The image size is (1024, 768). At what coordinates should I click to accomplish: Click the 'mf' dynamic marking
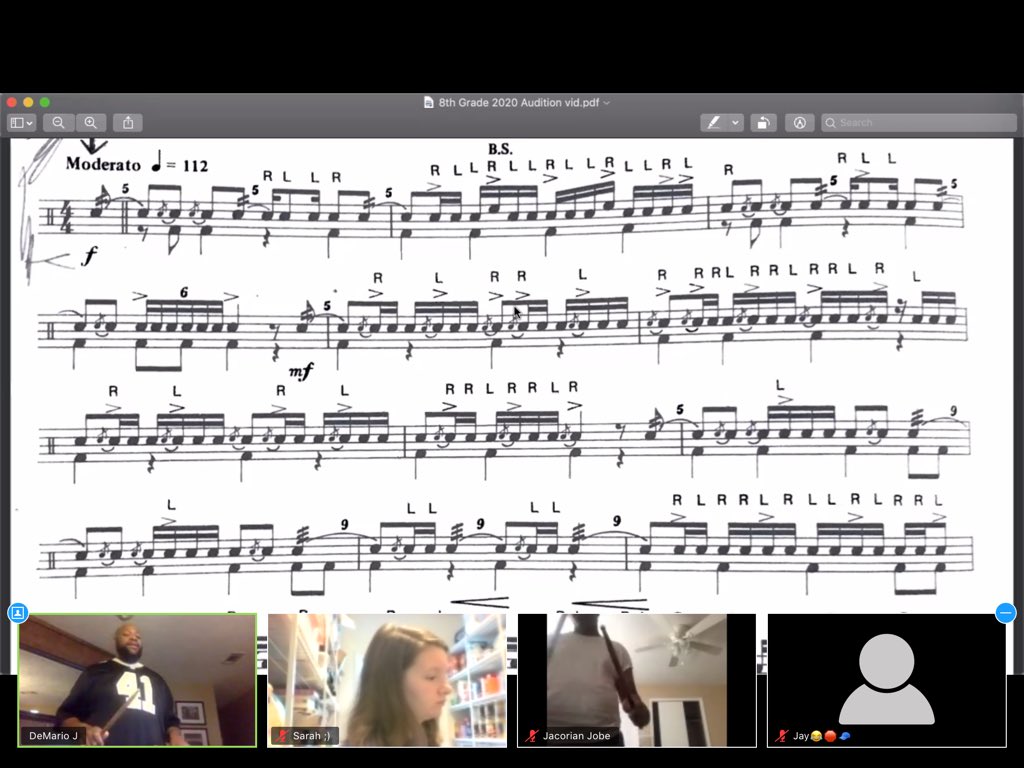[301, 372]
